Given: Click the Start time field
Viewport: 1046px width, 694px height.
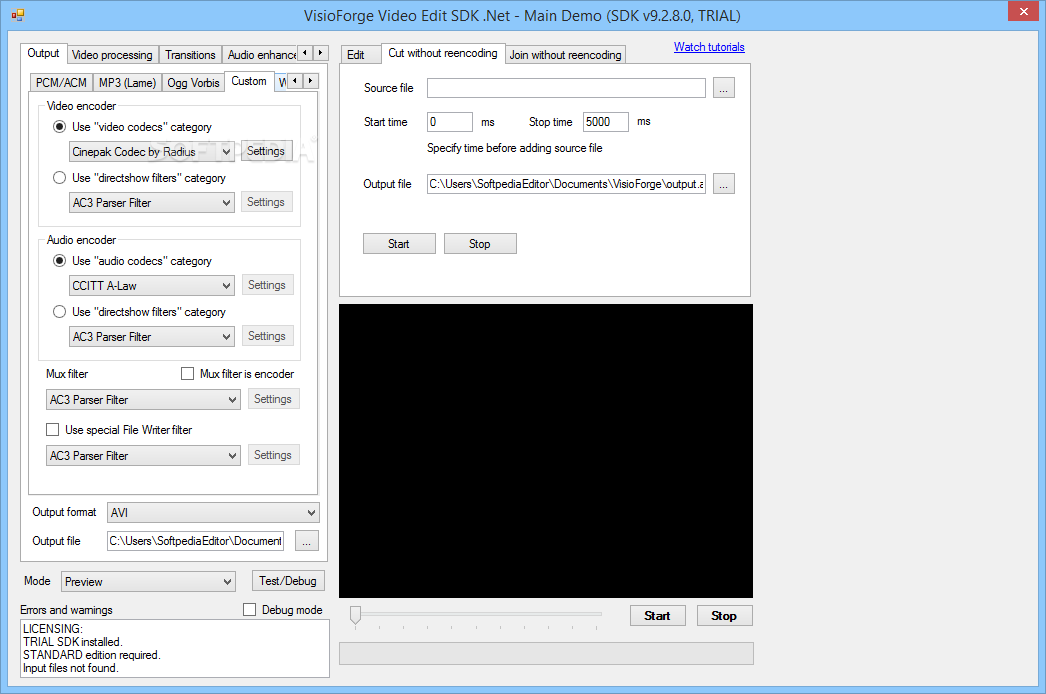Looking at the screenshot, I should click(x=450, y=121).
